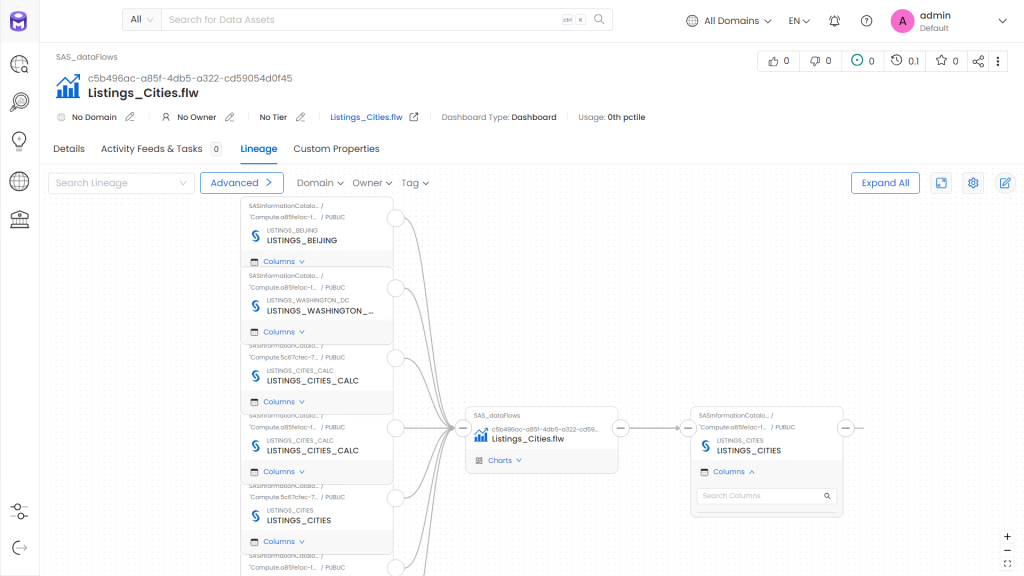This screenshot has width=1024, height=576.
Task: Open the Insights lightbulb sidebar icon
Action: point(19,141)
